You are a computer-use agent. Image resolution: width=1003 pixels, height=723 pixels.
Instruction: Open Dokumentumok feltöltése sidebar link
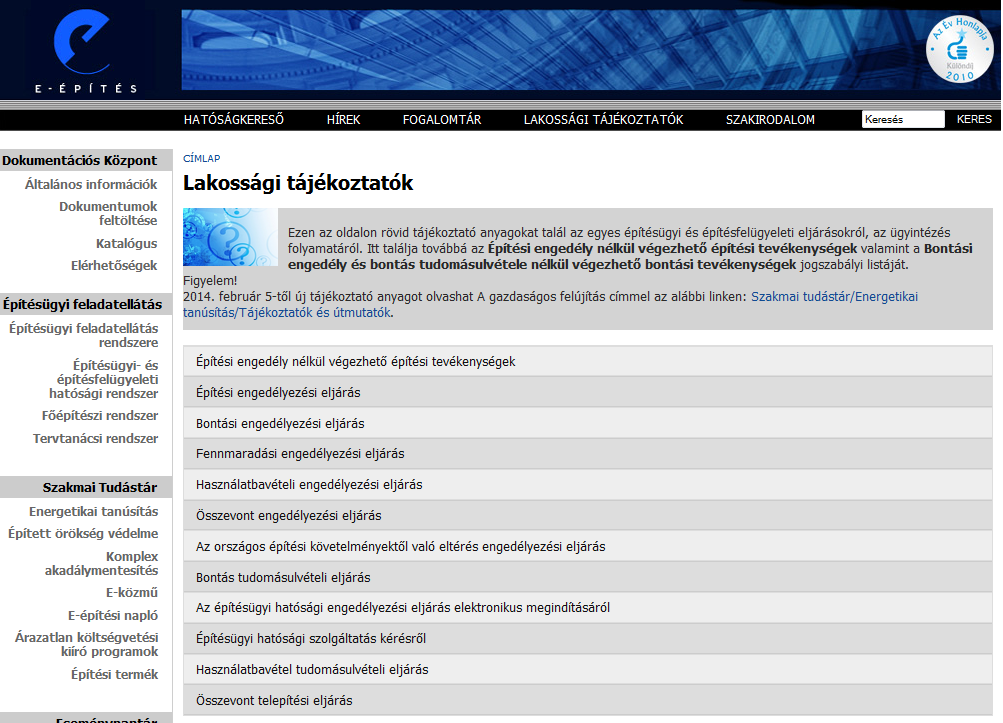108,214
